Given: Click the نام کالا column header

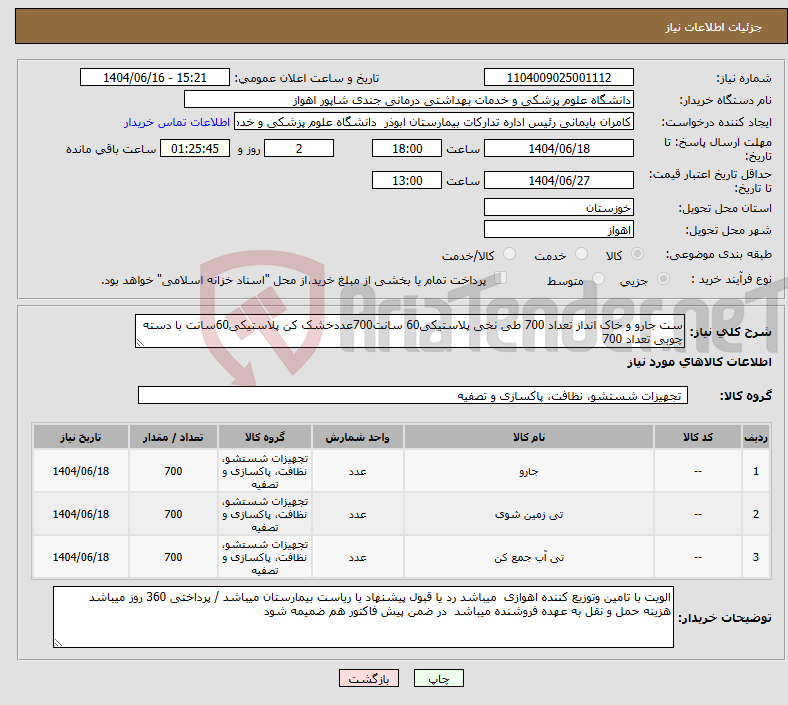Looking at the screenshot, I should click(527, 438).
